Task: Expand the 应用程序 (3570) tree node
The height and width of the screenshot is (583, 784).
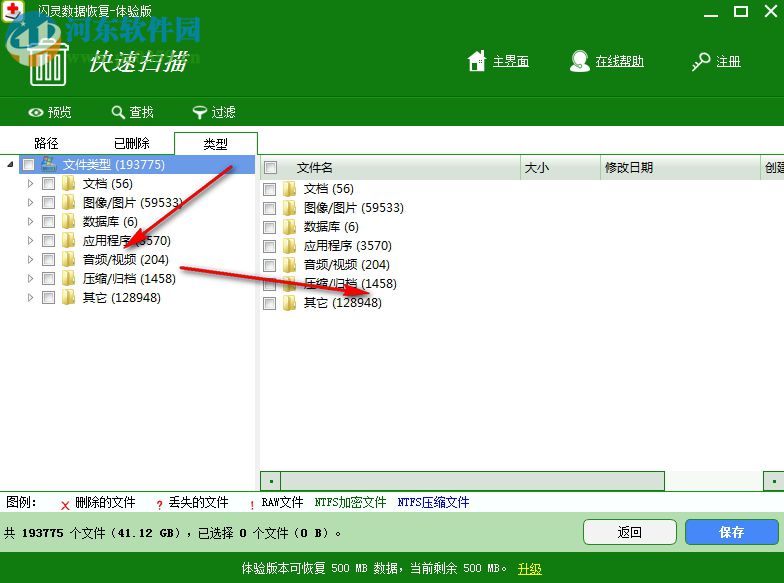Action: click(x=30, y=240)
